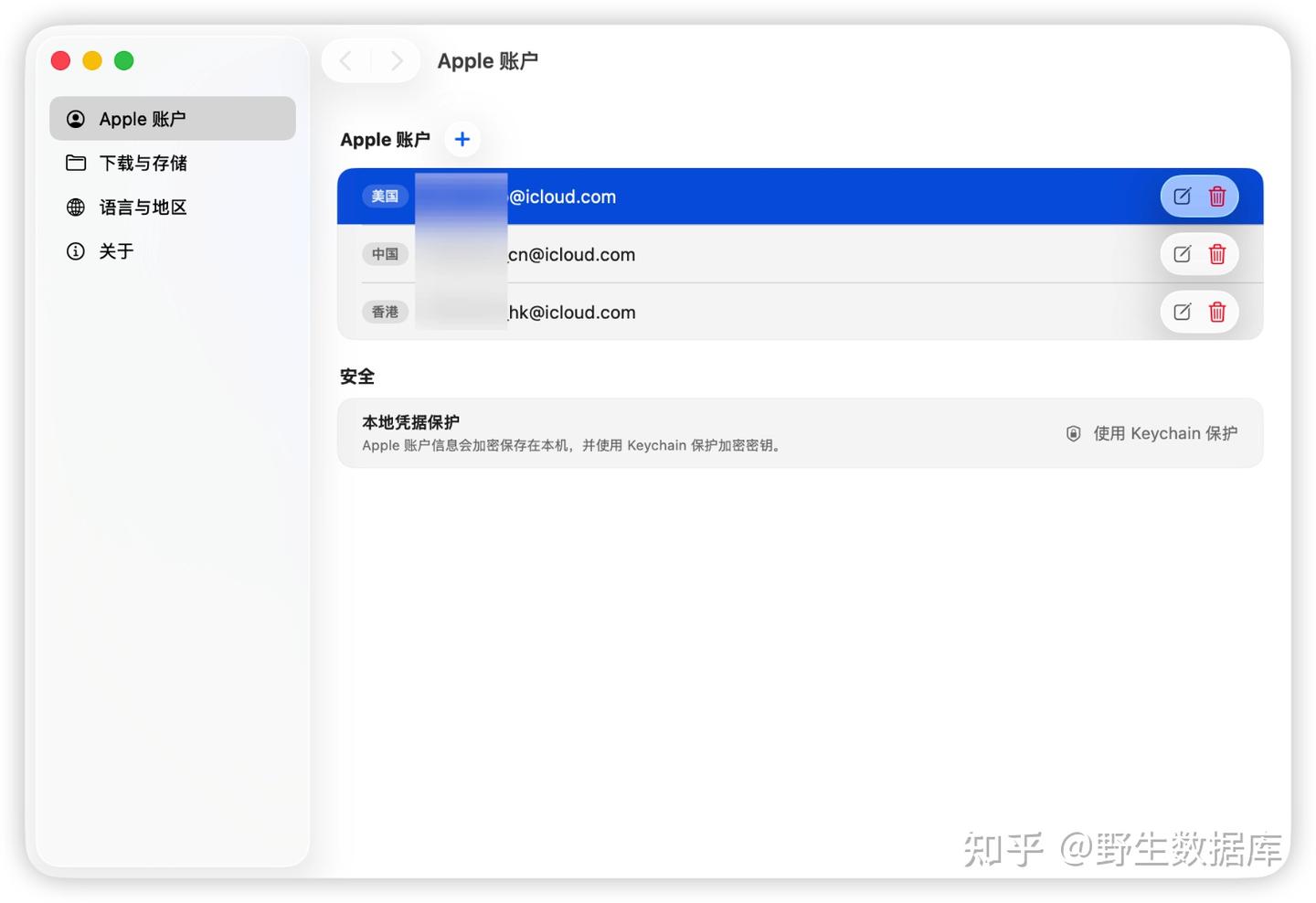Image resolution: width=1316 pixels, height=903 pixels.
Task: Click the 香港 region tag
Action: point(385,312)
